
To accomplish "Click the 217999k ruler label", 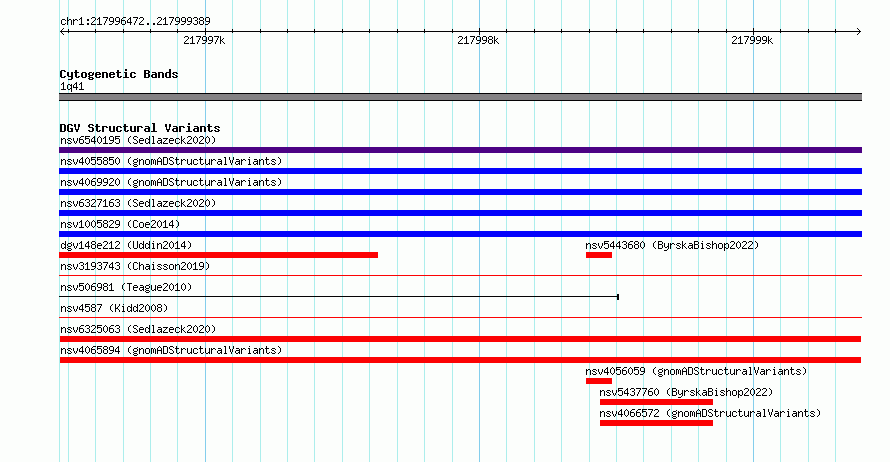I will coord(752,40).
